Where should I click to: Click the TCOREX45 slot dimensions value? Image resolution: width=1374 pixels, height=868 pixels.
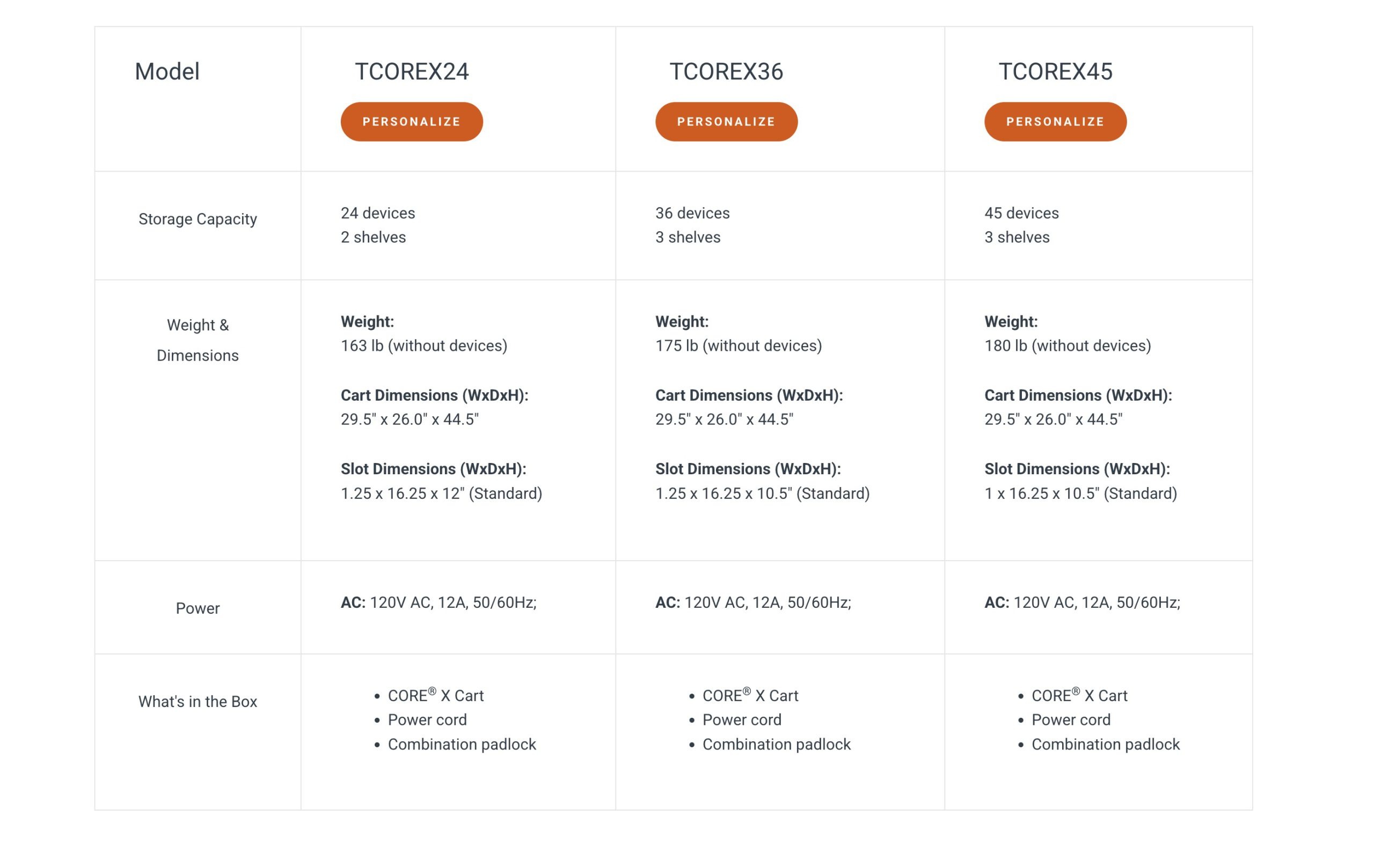click(1080, 494)
